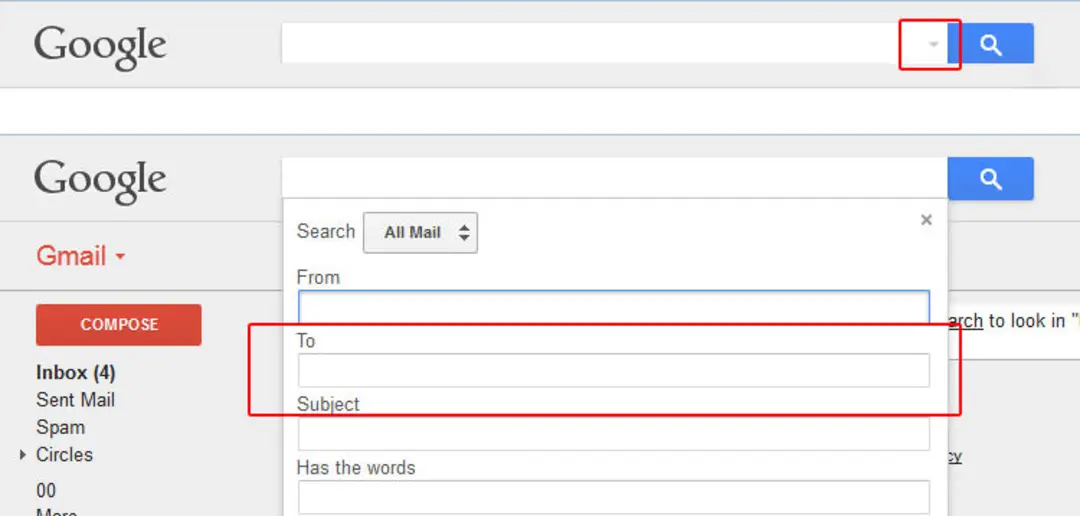Focus the Subject input field
This screenshot has height=516, width=1080.
(614, 433)
